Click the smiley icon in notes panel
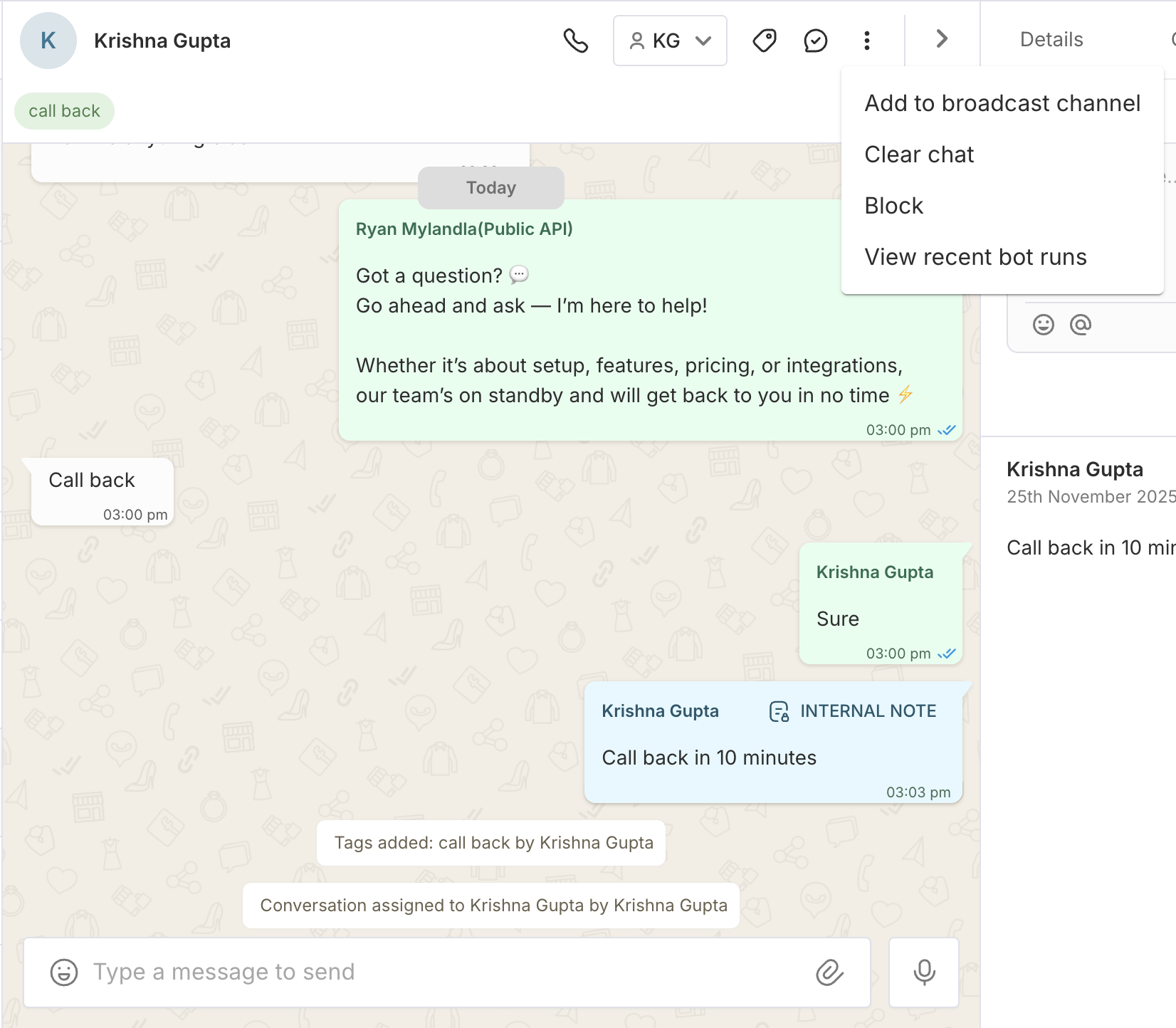Screen dimensions: 1176x1028 coord(1043,325)
